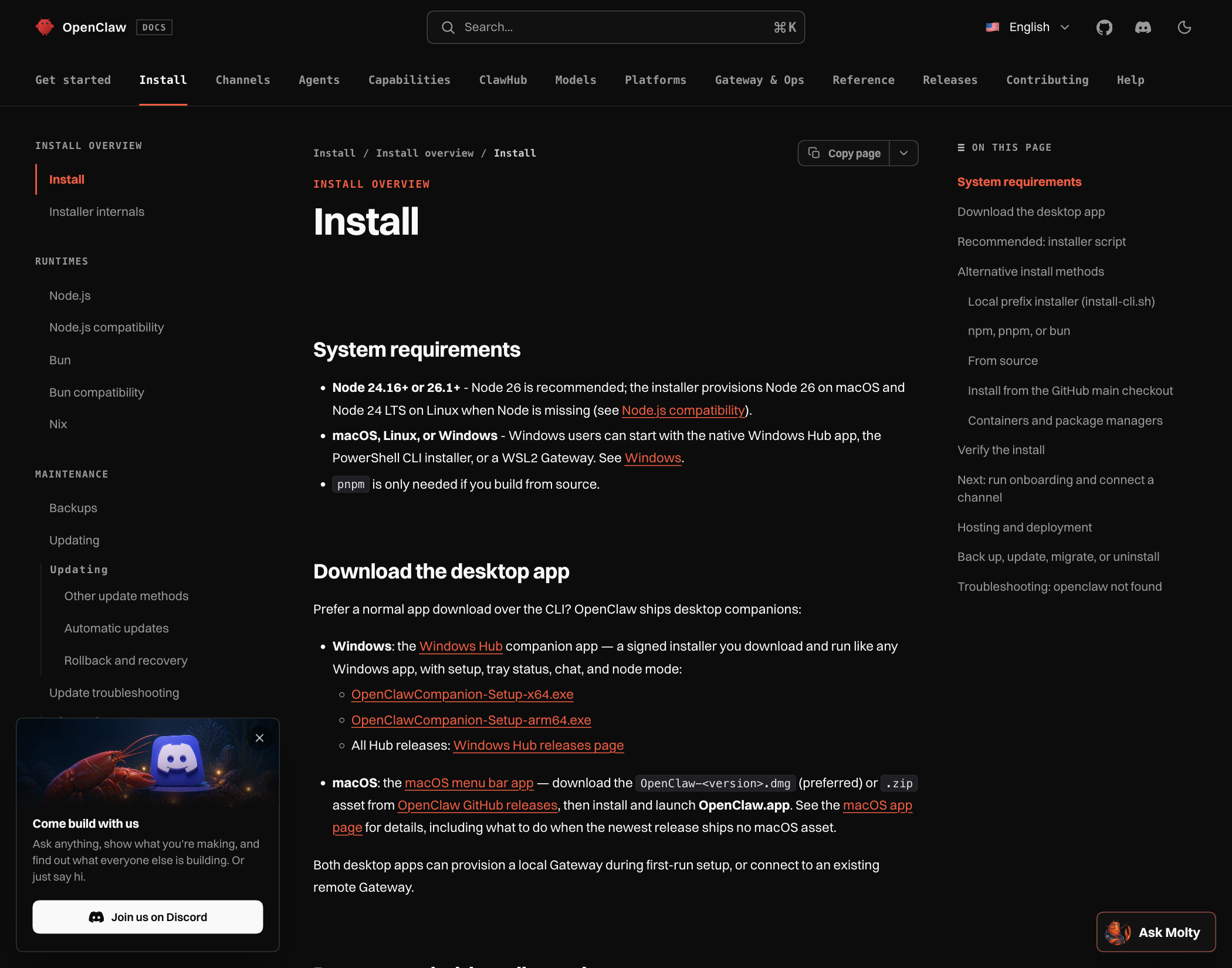Open the macOS menu bar app link
Screen dimensions: 1232x968
pyautogui.click(x=469, y=783)
